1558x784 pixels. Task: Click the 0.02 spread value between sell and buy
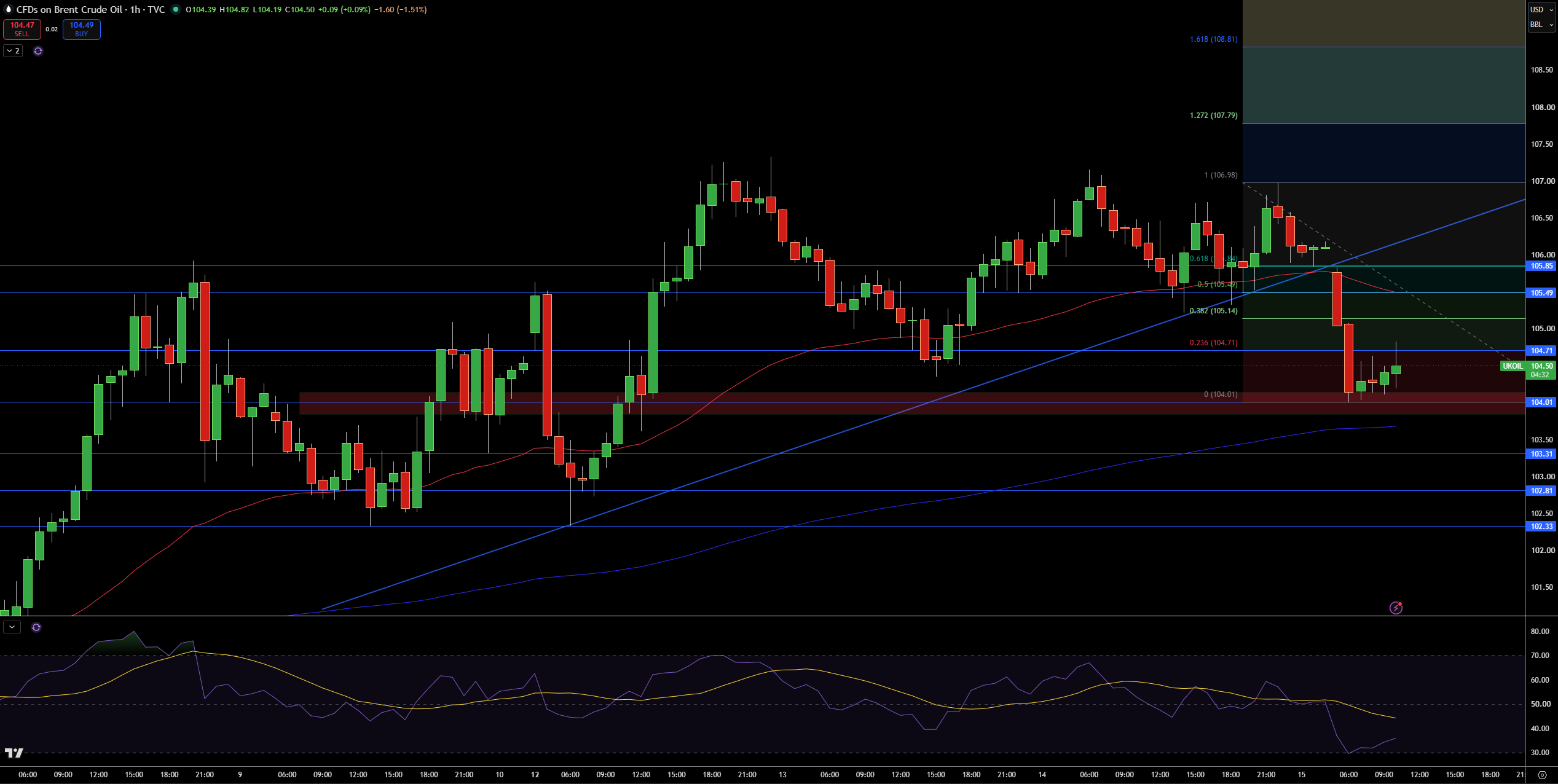pos(52,29)
